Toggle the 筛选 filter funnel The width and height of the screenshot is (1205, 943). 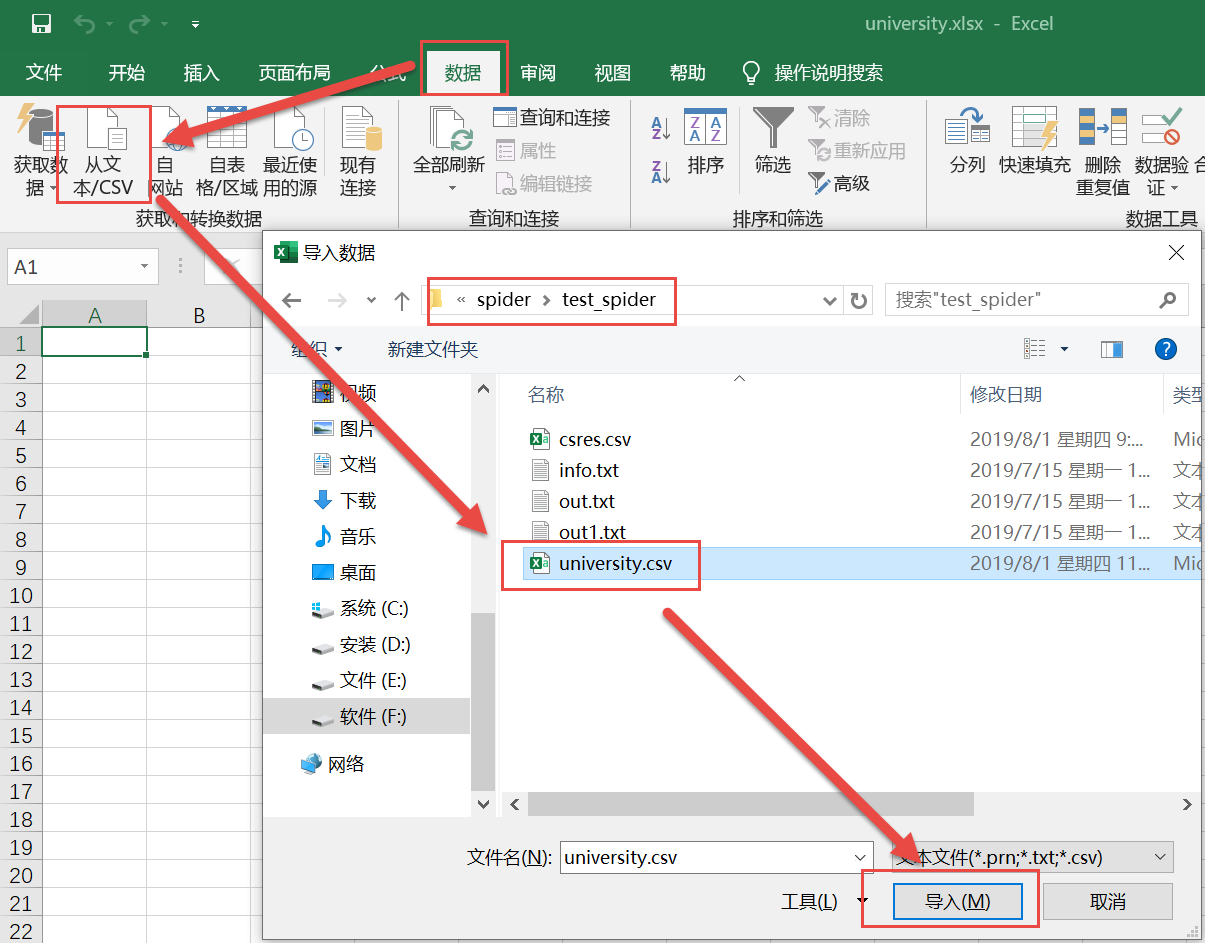(772, 143)
